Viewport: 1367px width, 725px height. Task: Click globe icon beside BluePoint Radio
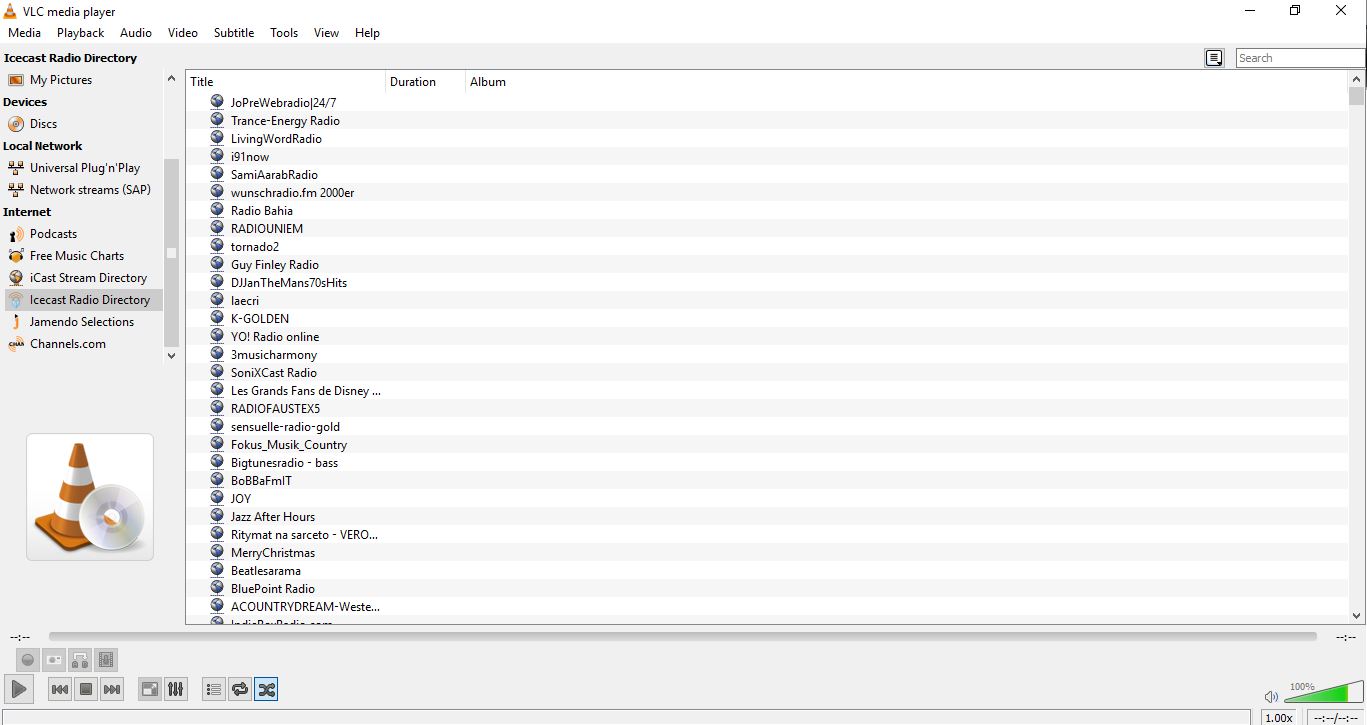(217, 587)
